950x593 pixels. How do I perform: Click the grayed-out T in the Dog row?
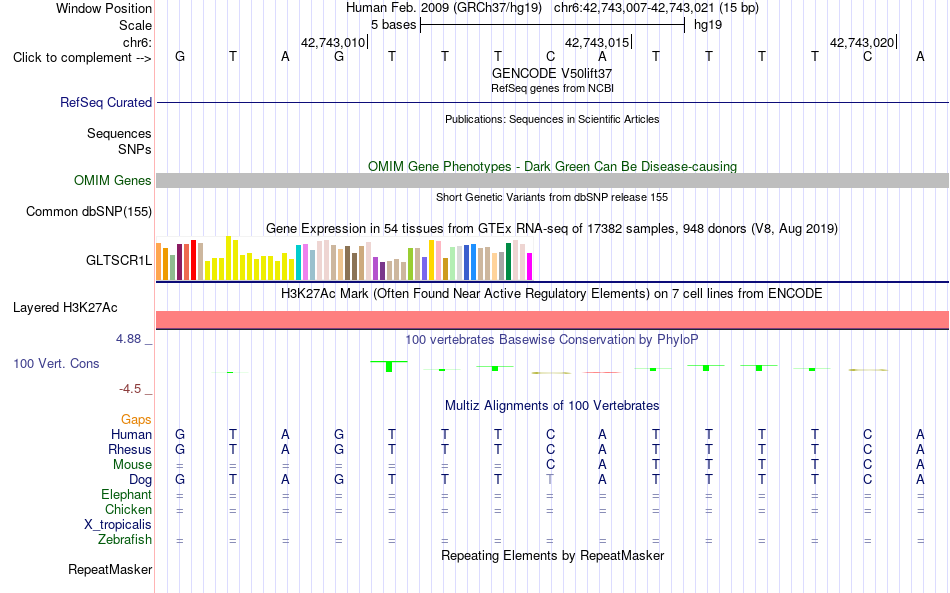[x=550, y=479]
